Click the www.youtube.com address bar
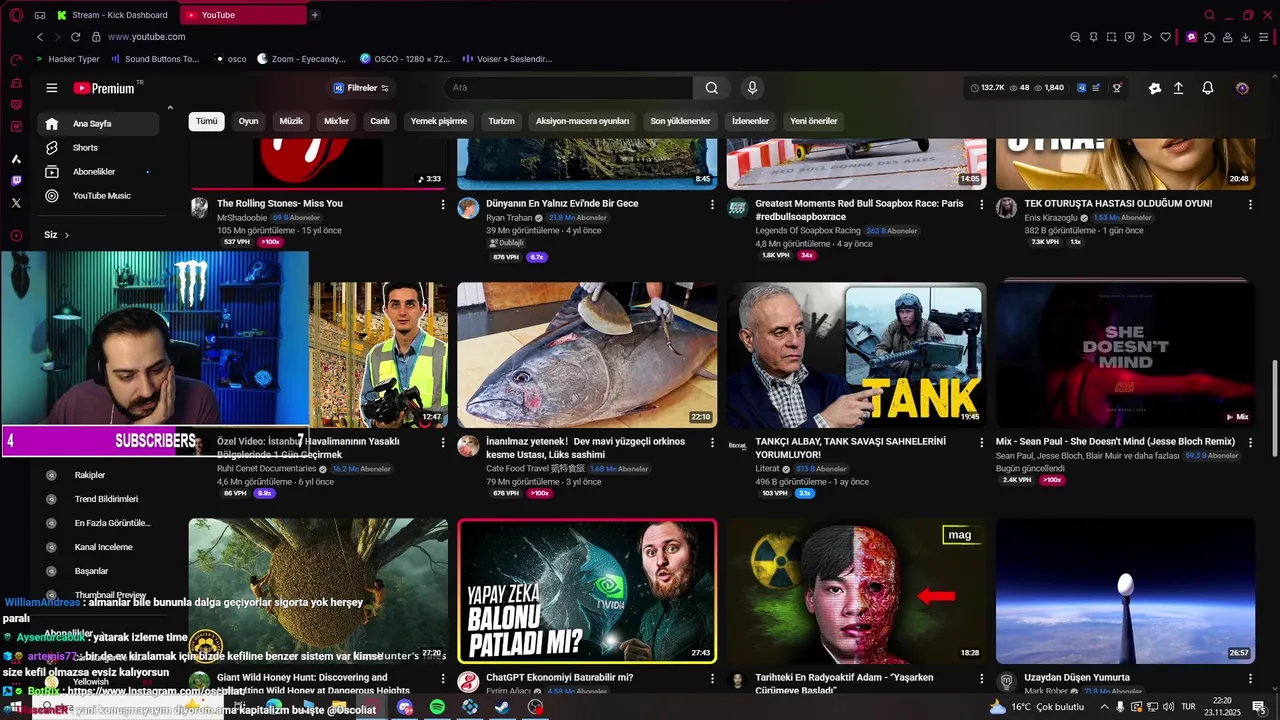 (x=146, y=37)
